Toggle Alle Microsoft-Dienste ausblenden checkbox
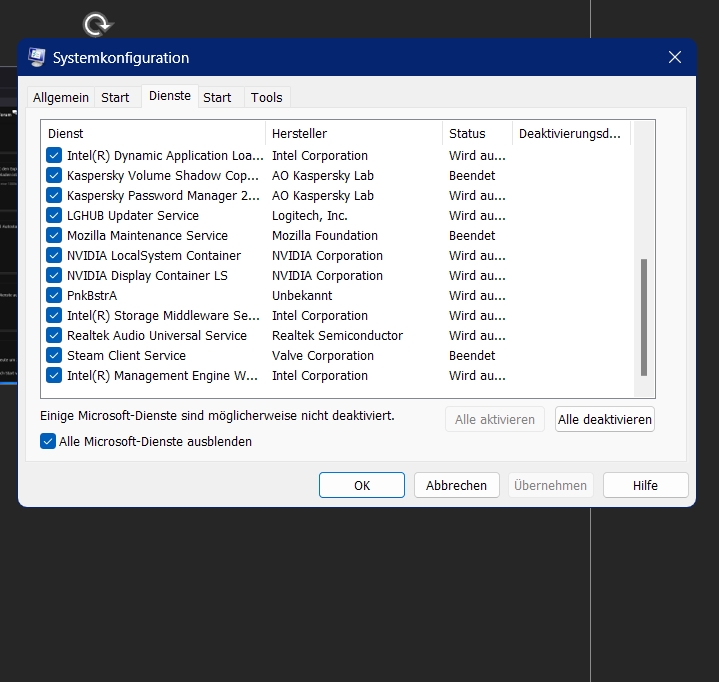This screenshot has width=719, height=682. 48,441
